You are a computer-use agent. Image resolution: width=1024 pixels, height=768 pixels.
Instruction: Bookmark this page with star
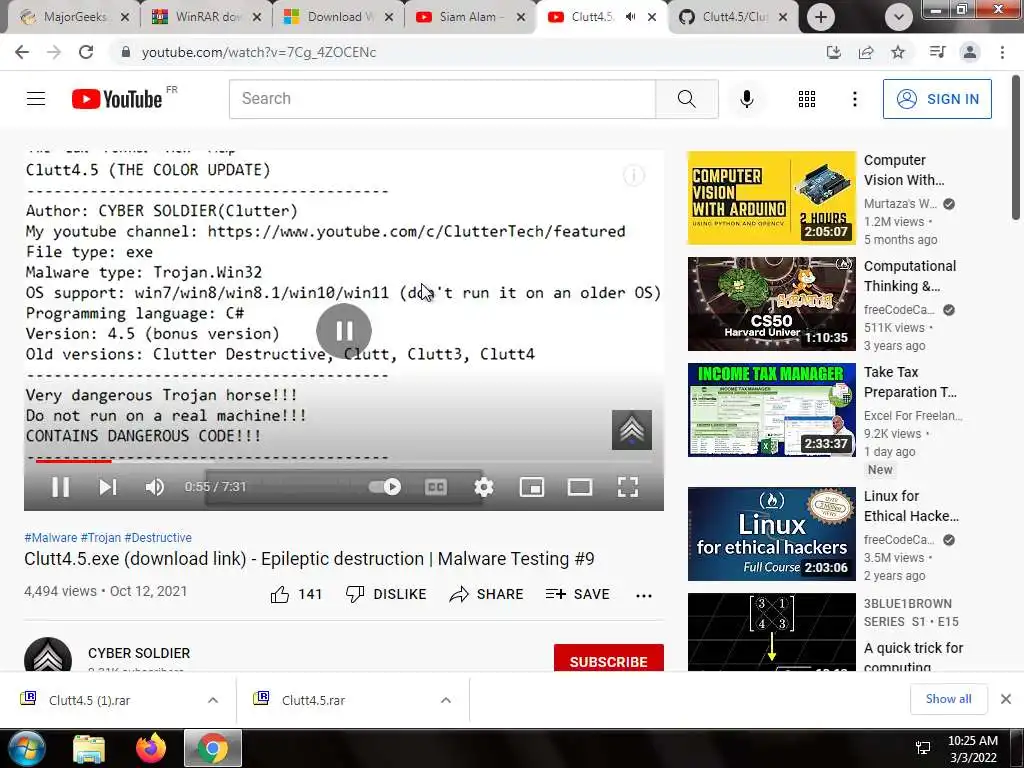(898, 52)
